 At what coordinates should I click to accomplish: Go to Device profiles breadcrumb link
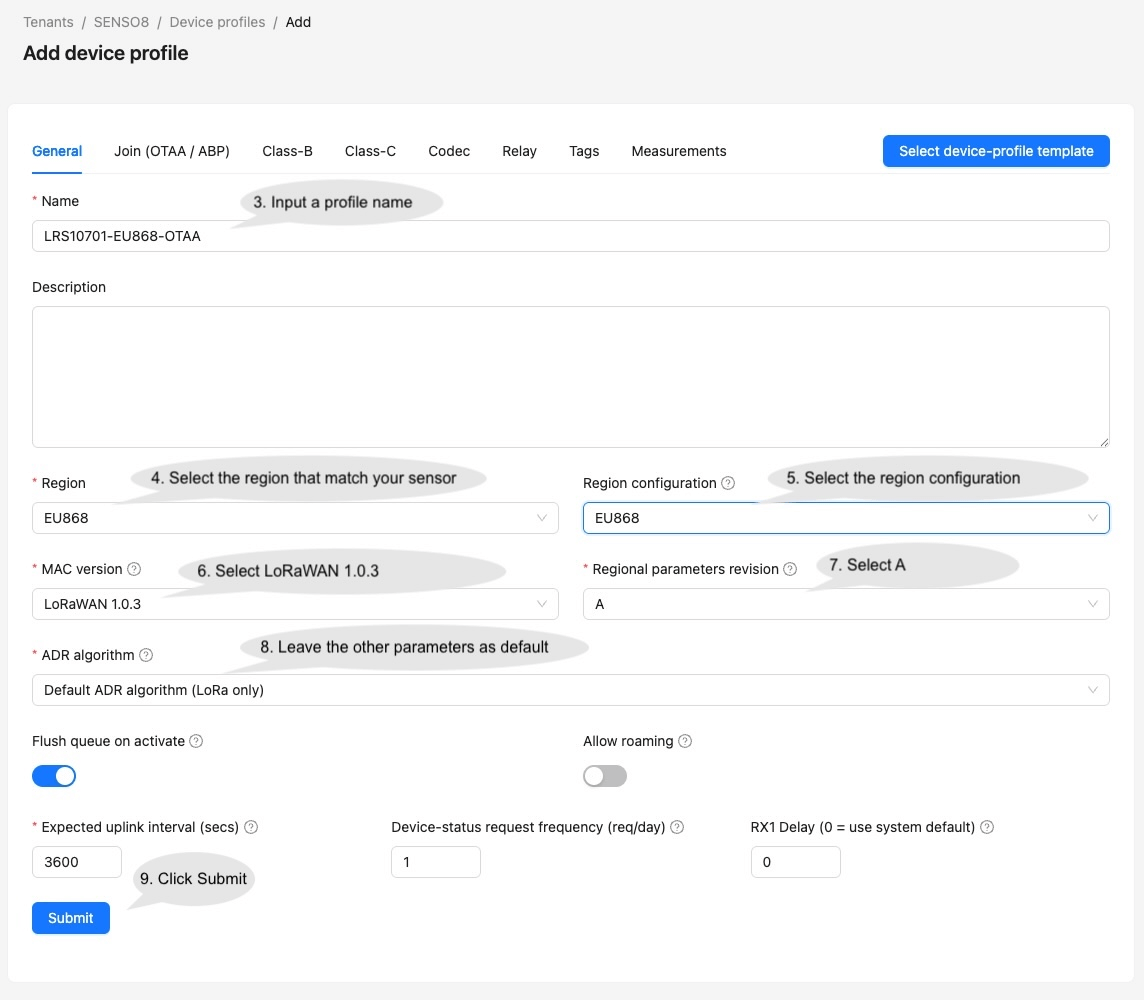pos(217,22)
